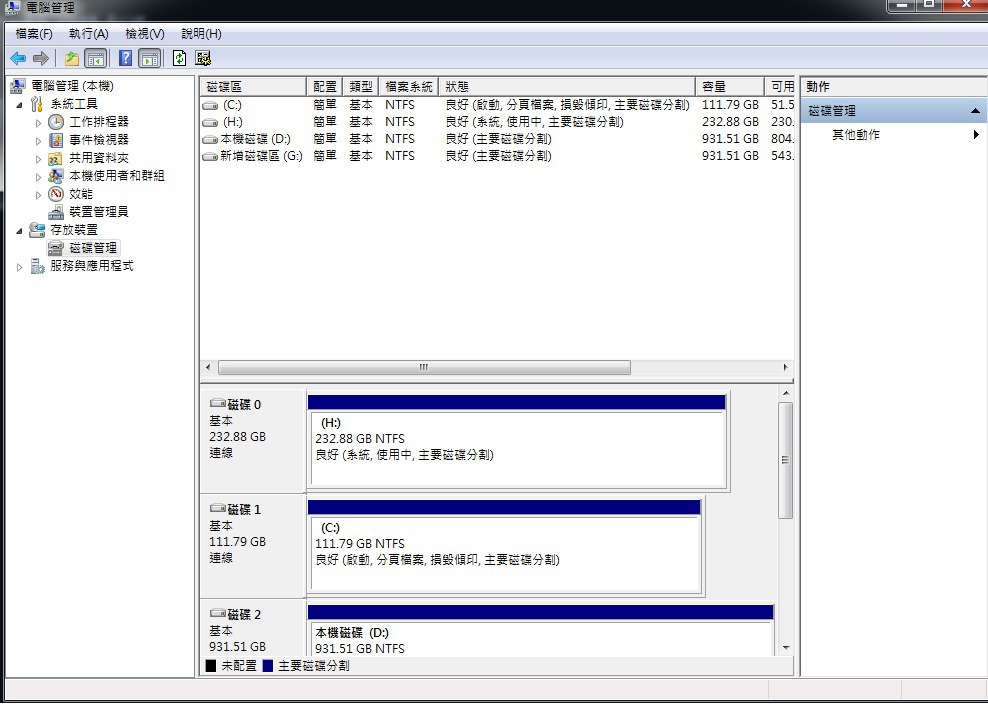Viewport: 988px width, 706px height.
Task: Open the 檔案(F) menu
Action: tap(34, 34)
